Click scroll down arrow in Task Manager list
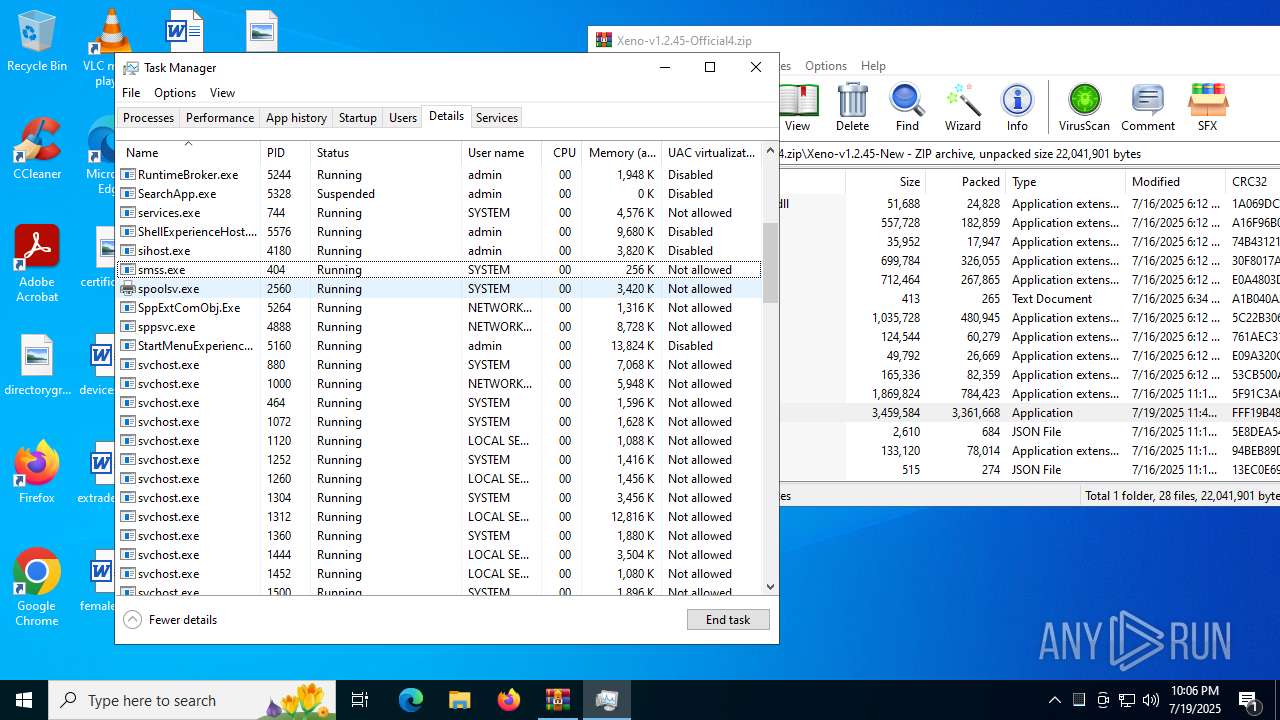Viewport: 1280px width, 720px height. [x=770, y=587]
